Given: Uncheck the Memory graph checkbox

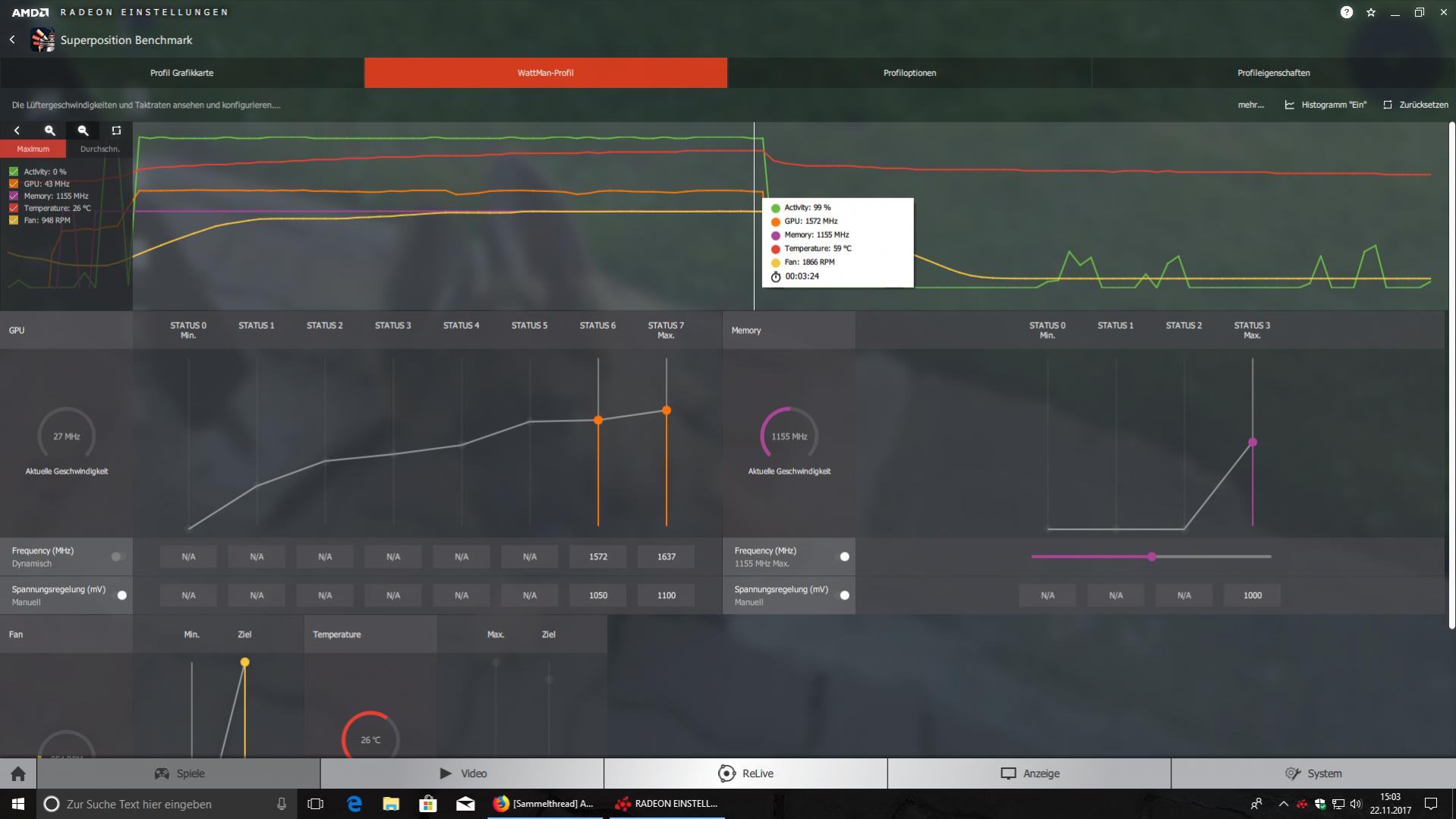Looking at the screenshot, I should coord(14,196).
